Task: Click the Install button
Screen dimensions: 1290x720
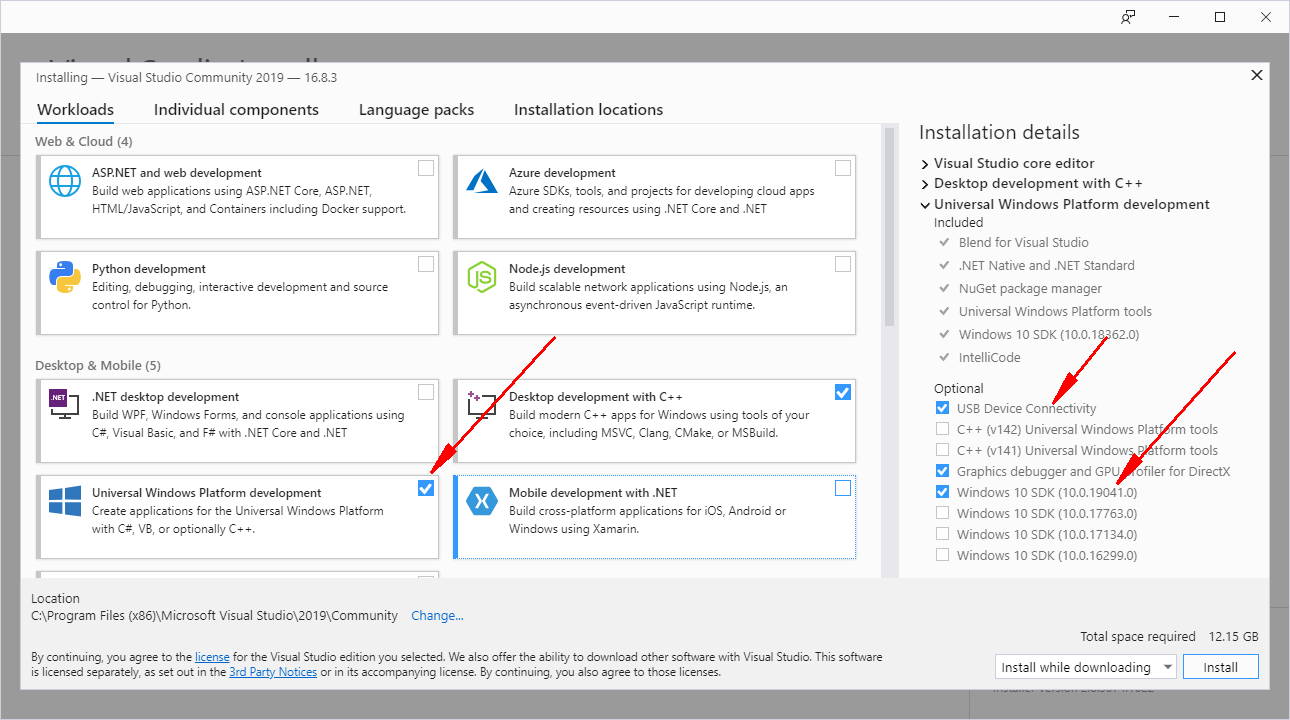Action: [1220, 667]
